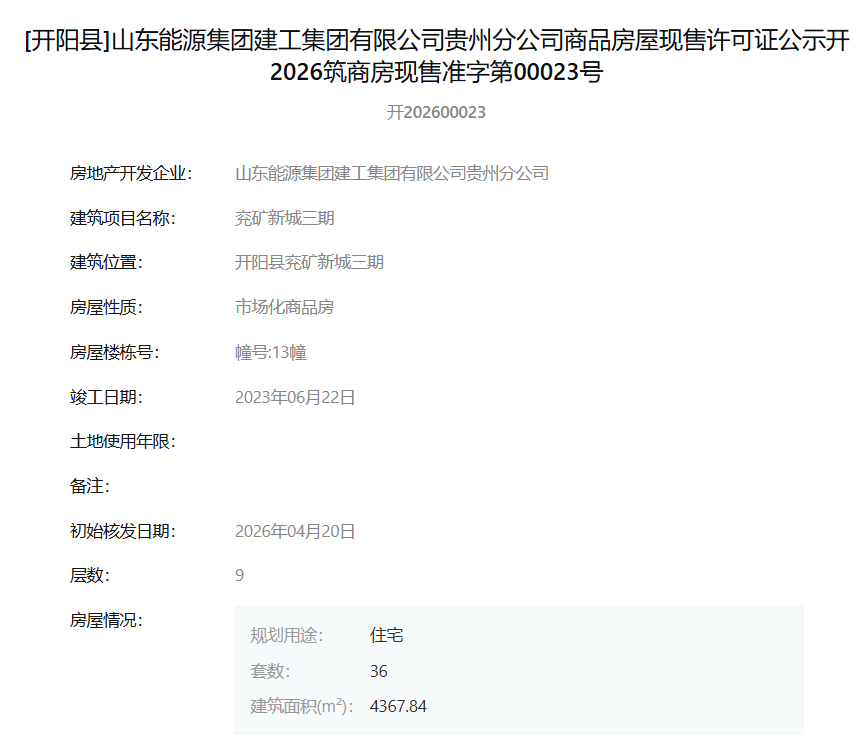
Task: Click the 房屋性质 label
Action: (x=106, y=307)
